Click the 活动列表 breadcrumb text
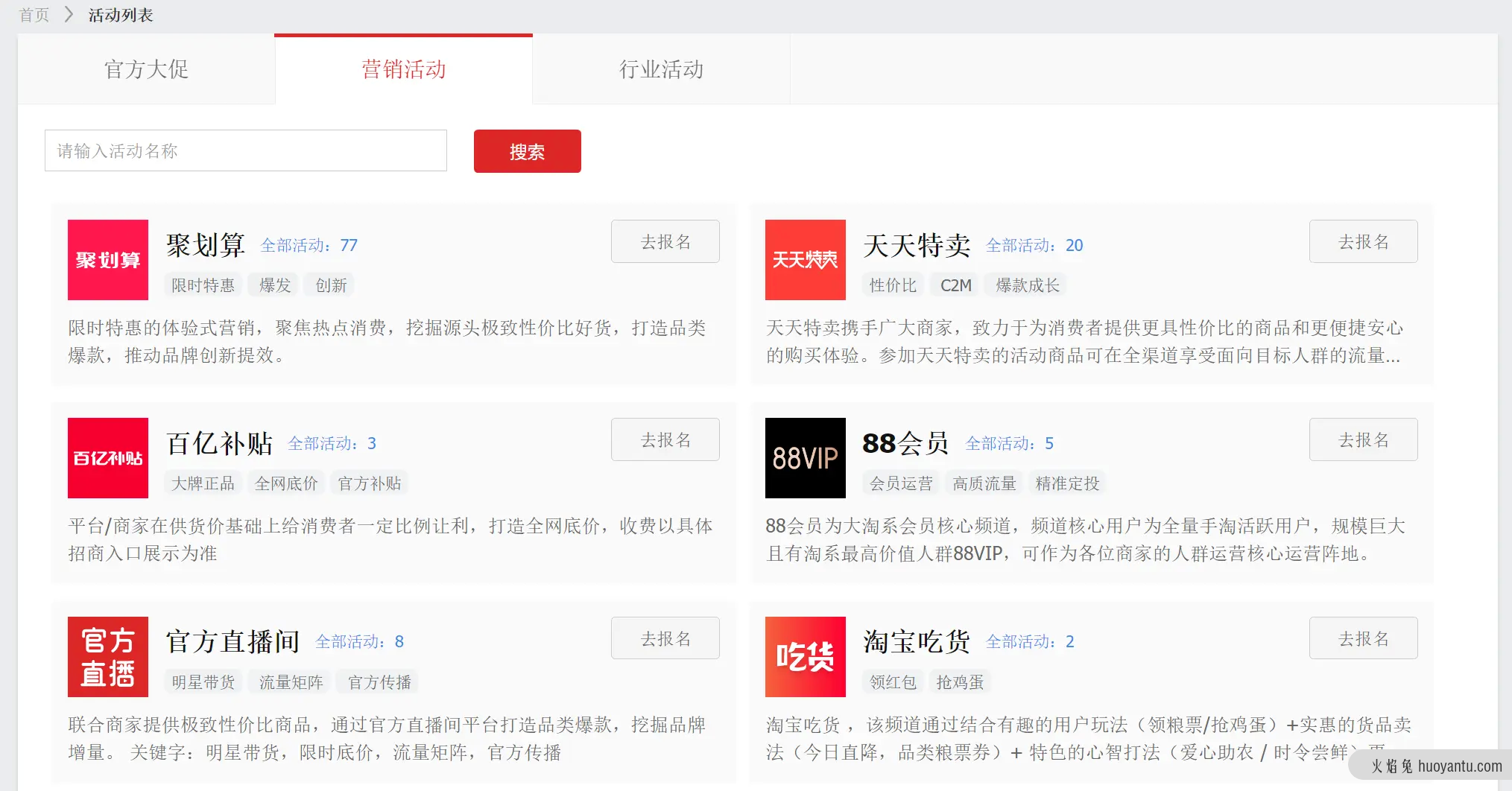 coord(121,15)
